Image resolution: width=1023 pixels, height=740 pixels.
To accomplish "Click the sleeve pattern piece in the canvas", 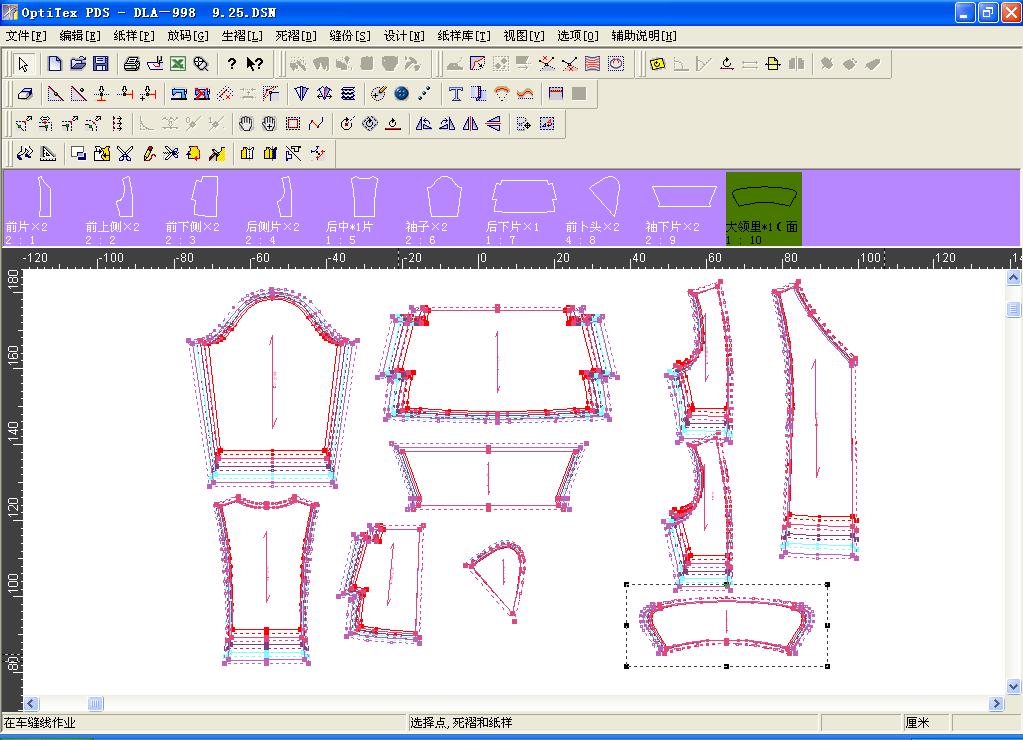I will (273, 386).
